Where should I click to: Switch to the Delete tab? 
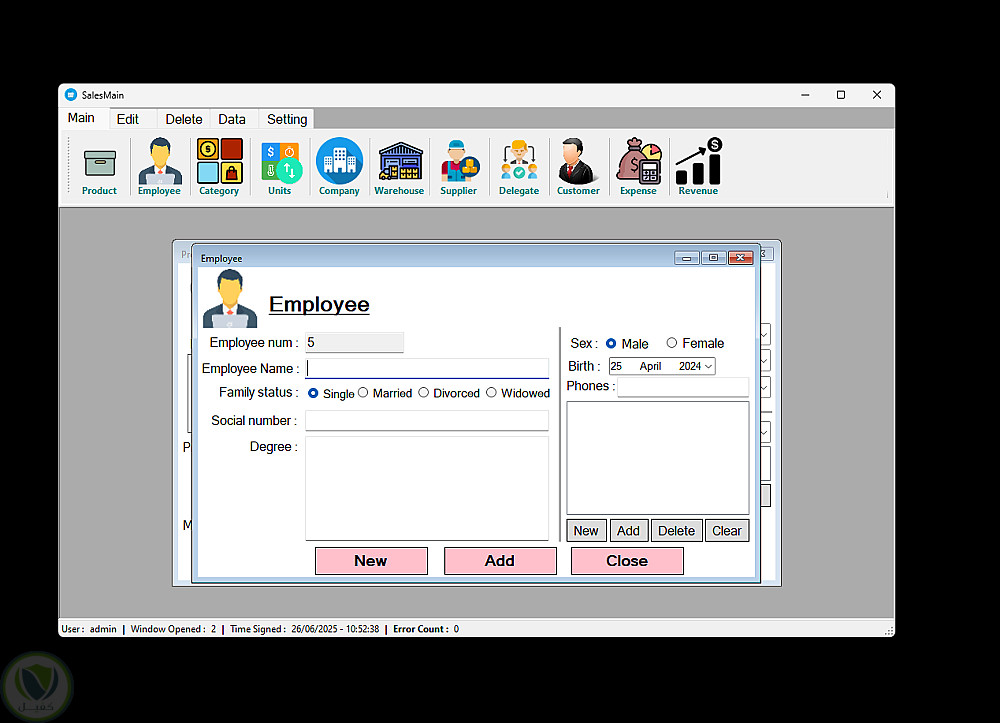point(184,119)
